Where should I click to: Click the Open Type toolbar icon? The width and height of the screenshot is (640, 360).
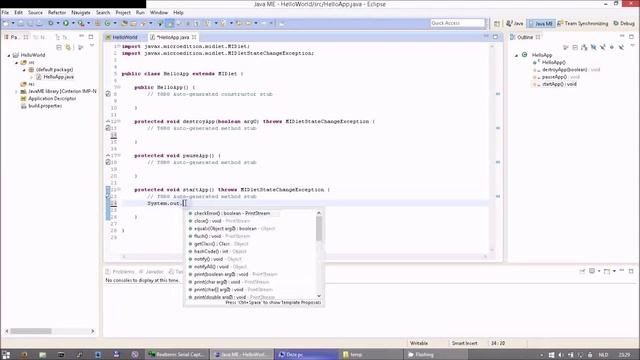click(x=124, y=23)
